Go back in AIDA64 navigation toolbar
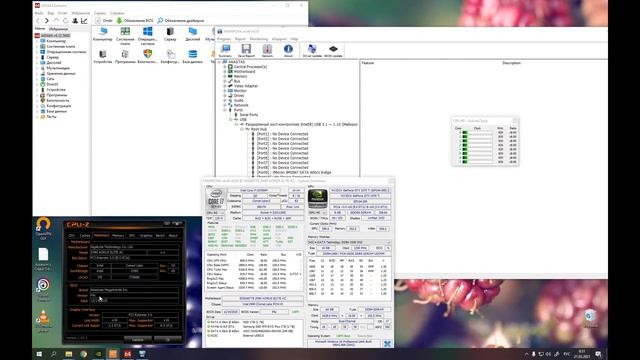The width and height of the screenshot is (640, 360). [x=38, y=20]
